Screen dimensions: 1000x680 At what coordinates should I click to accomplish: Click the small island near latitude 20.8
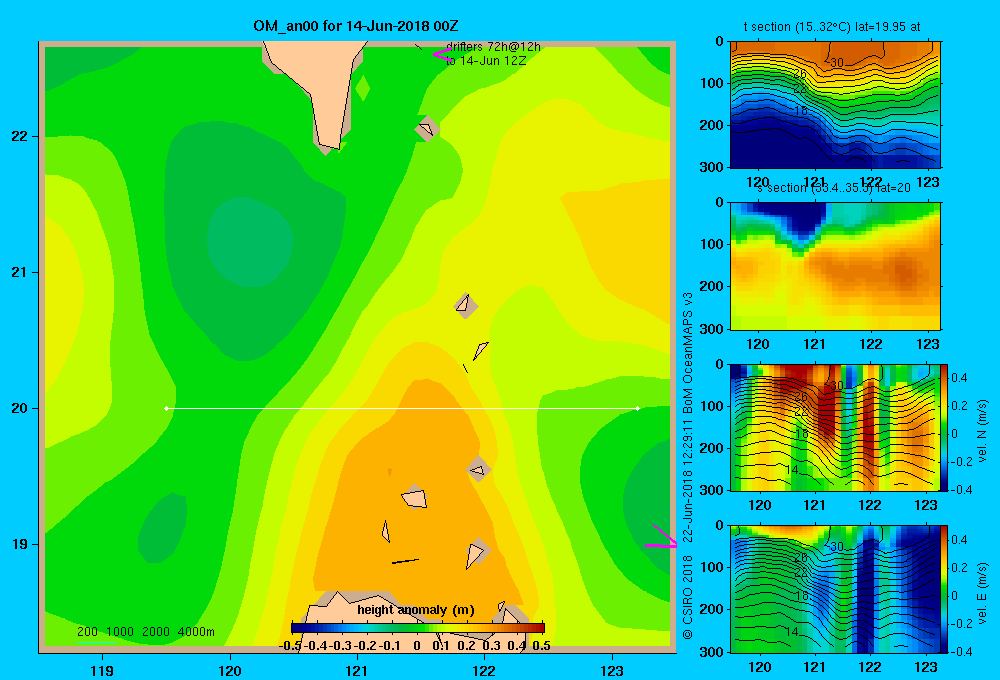point(465,305)
